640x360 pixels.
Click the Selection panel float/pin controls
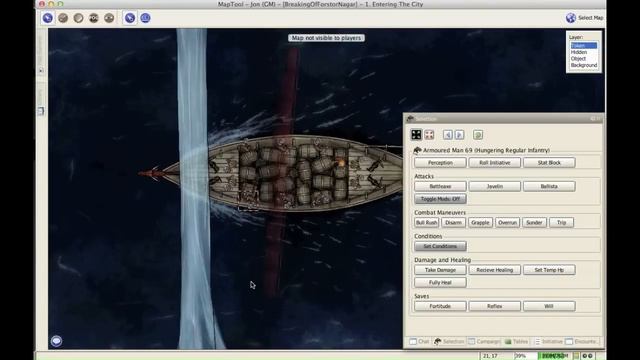click(596, 119)
